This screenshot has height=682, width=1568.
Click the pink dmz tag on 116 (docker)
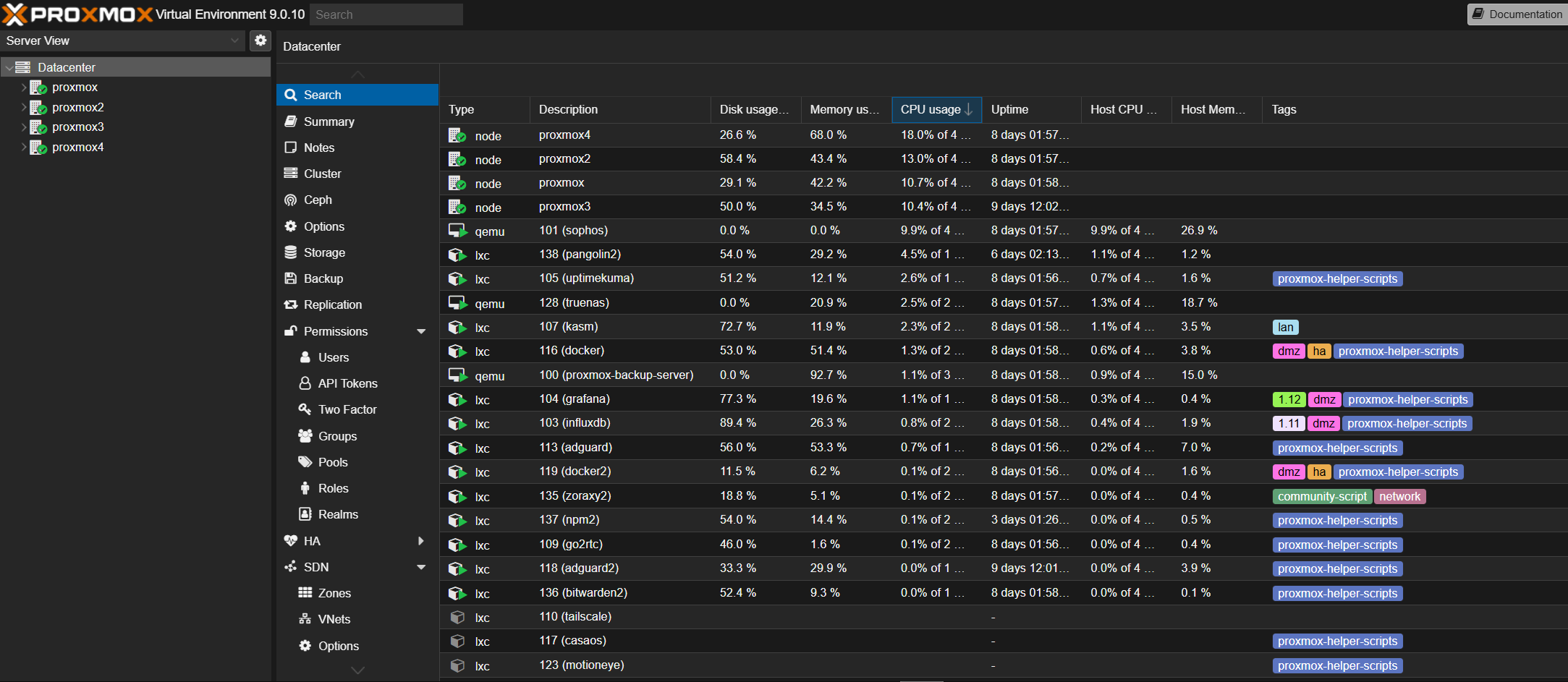tap(1288, 351)
